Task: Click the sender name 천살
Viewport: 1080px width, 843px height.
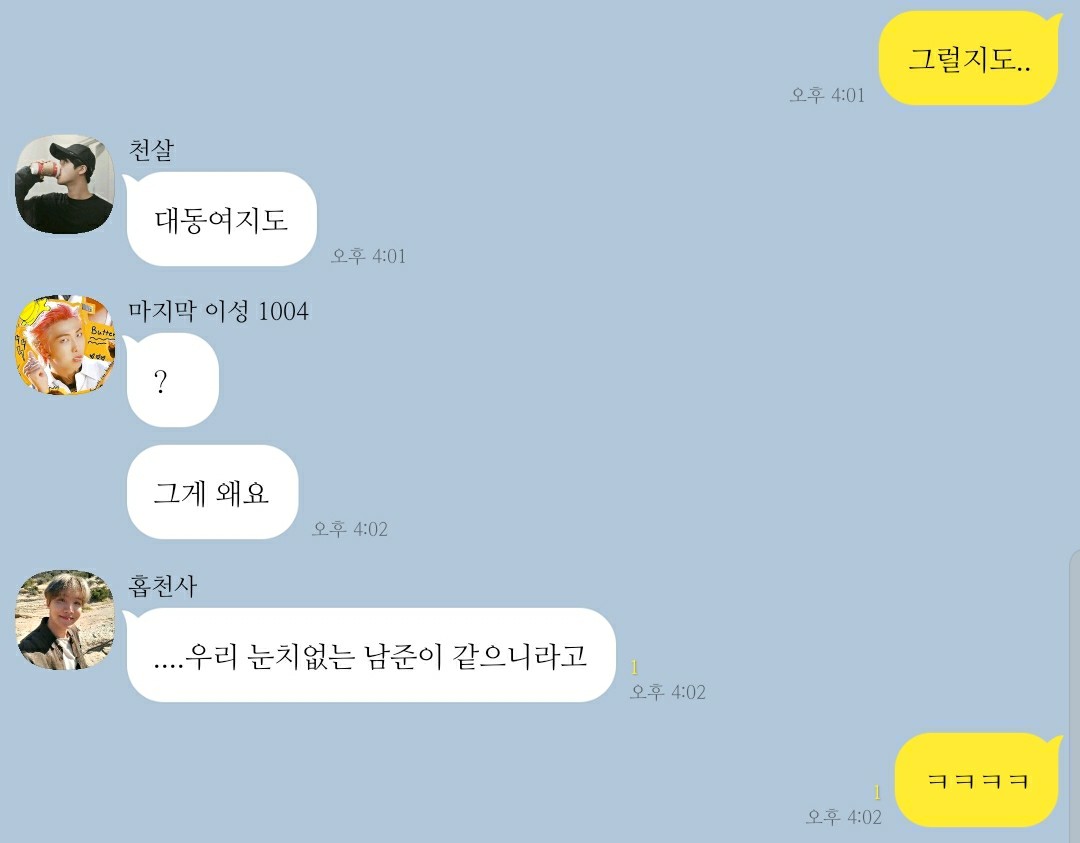Action: (x=152, y=149)
